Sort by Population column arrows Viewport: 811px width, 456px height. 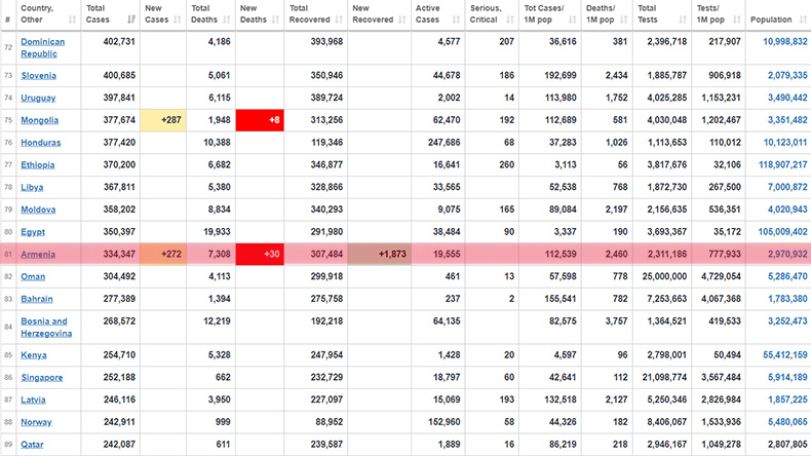pos(803,20)
